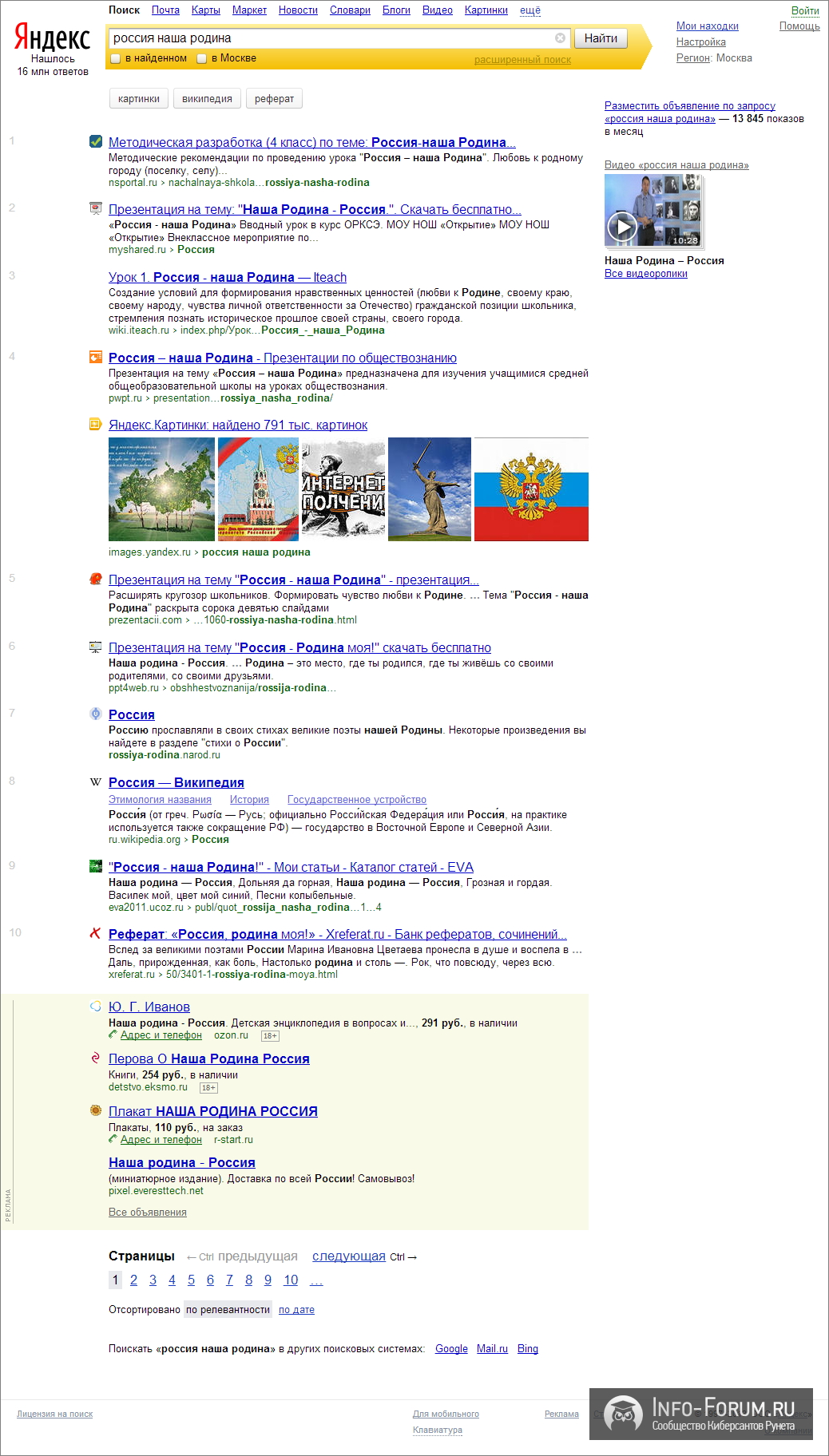The width and height of the screenshot is (829, 1456).
Task: Open 'Урок 1. Россия - наша Родина — Iteach'
Action: [228, 277]
